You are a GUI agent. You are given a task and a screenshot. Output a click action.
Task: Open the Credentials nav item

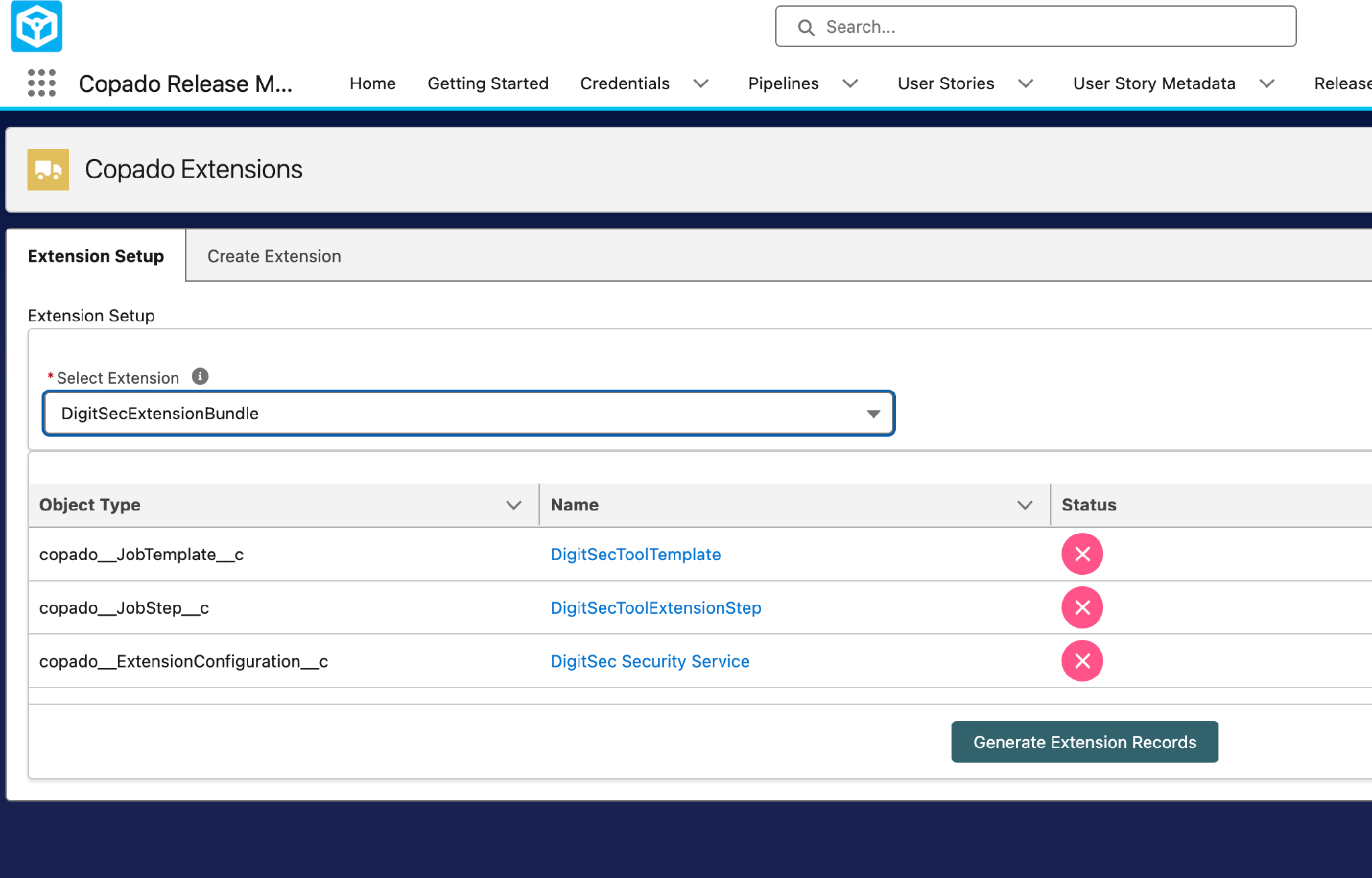tap(625, 83)
